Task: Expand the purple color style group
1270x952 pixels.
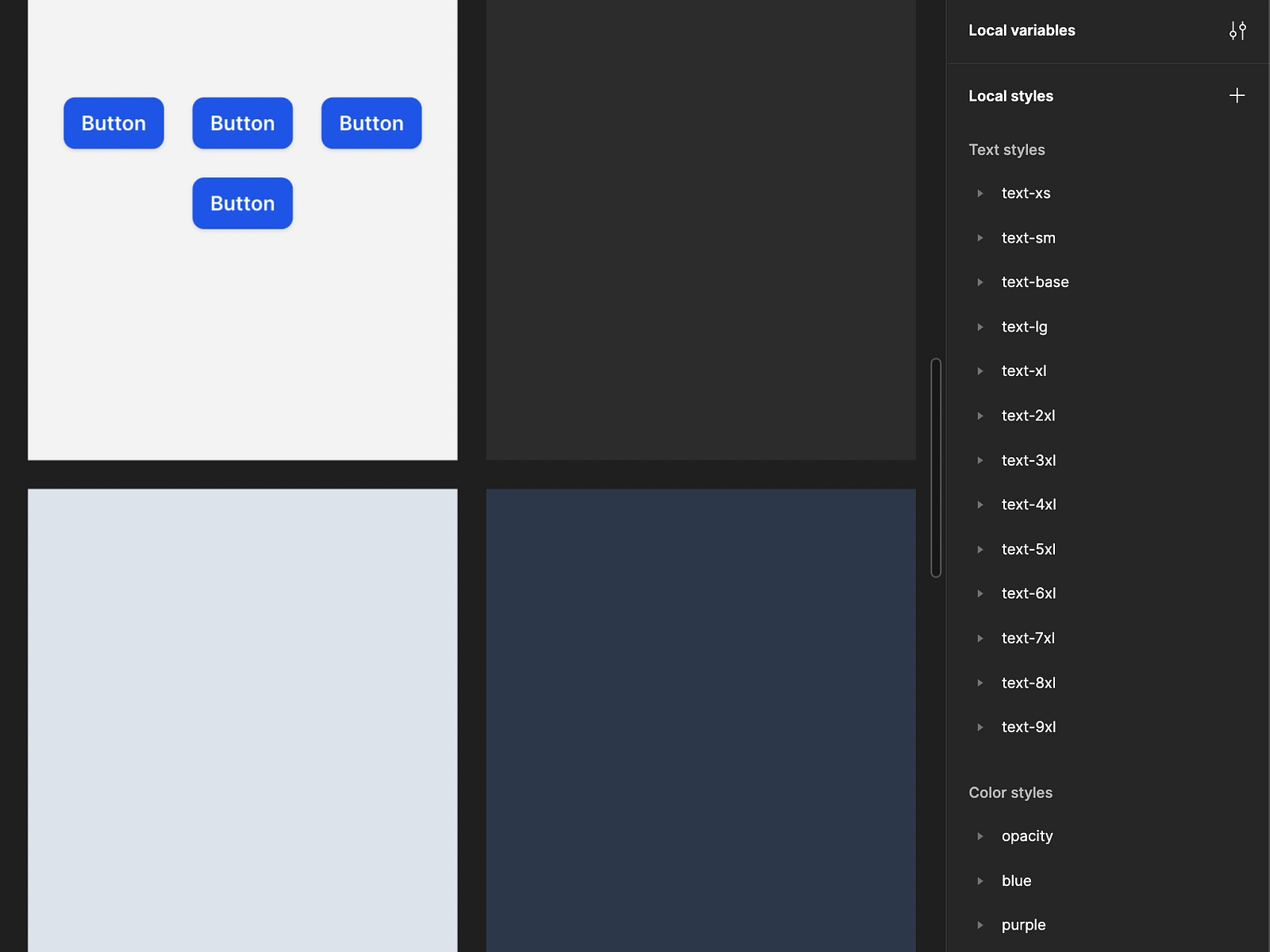Action: pyautogui.click(x=981, y=924)
